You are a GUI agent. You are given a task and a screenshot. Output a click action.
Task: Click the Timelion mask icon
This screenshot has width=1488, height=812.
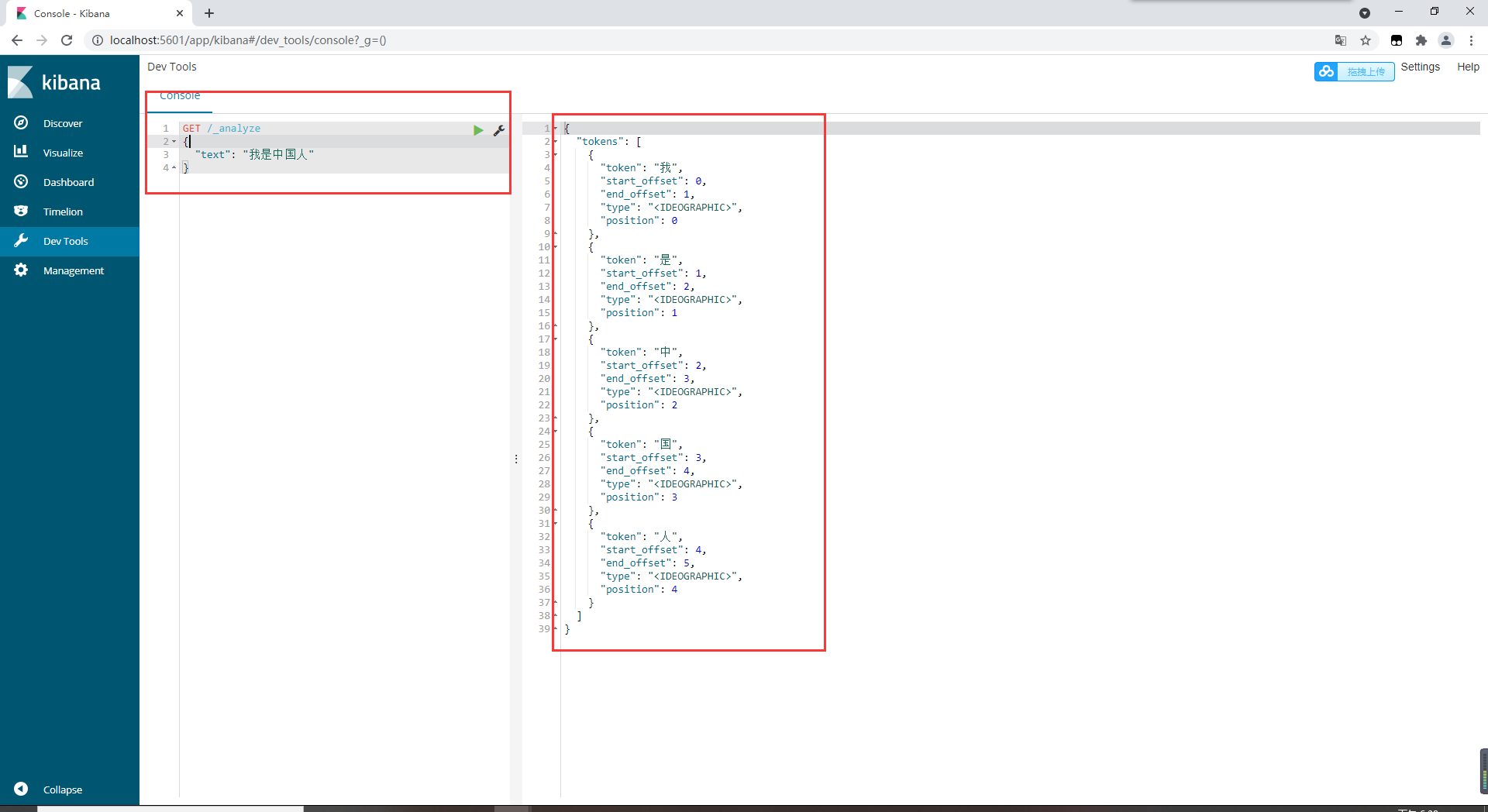[21, 211]
